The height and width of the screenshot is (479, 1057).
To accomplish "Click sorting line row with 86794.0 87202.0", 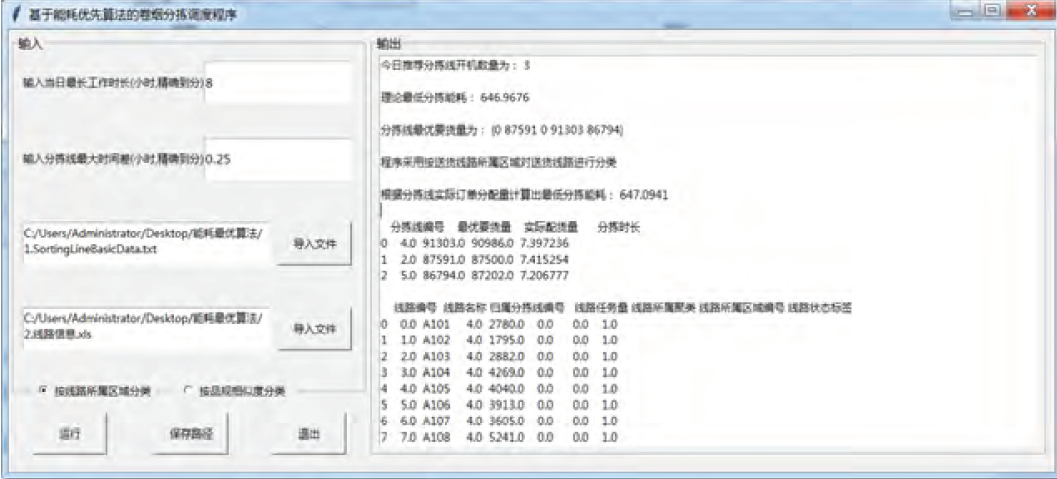I will 474,275.
